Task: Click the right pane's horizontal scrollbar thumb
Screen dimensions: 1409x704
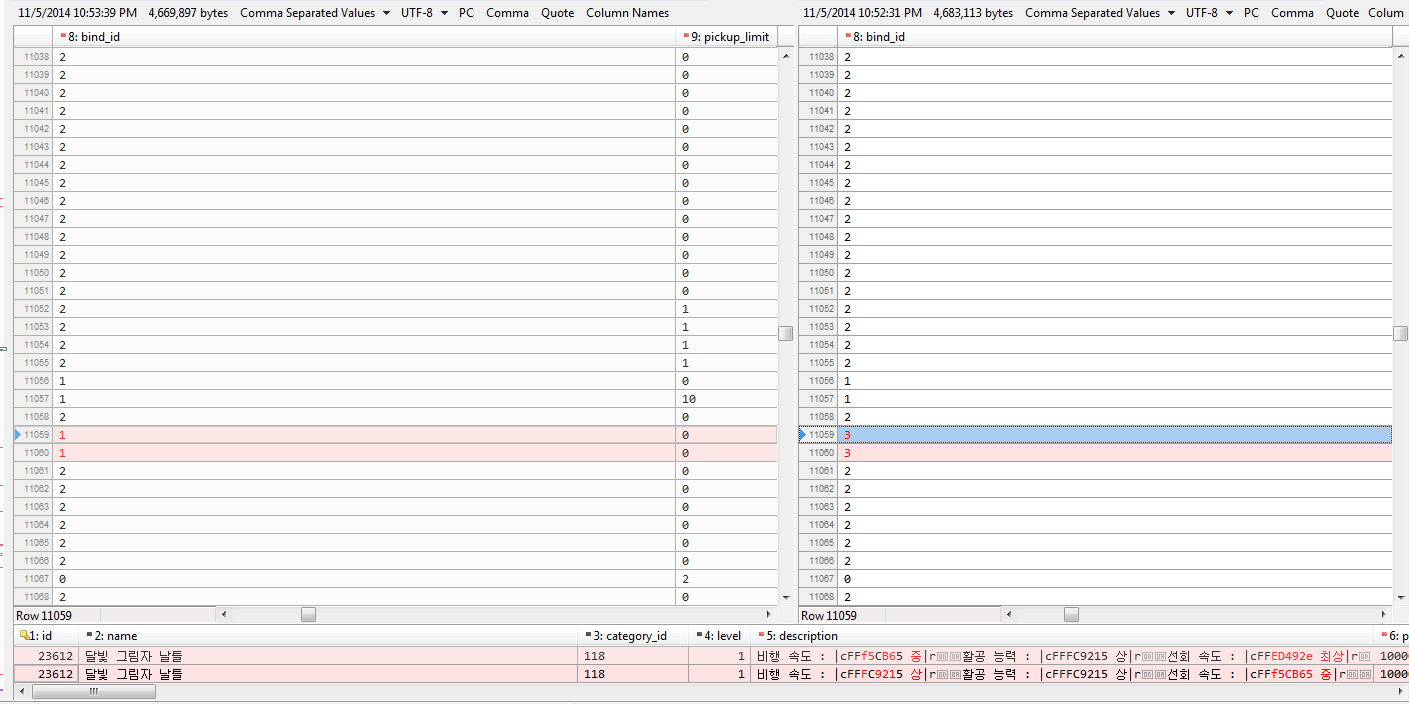Action: pos(1071,615)
